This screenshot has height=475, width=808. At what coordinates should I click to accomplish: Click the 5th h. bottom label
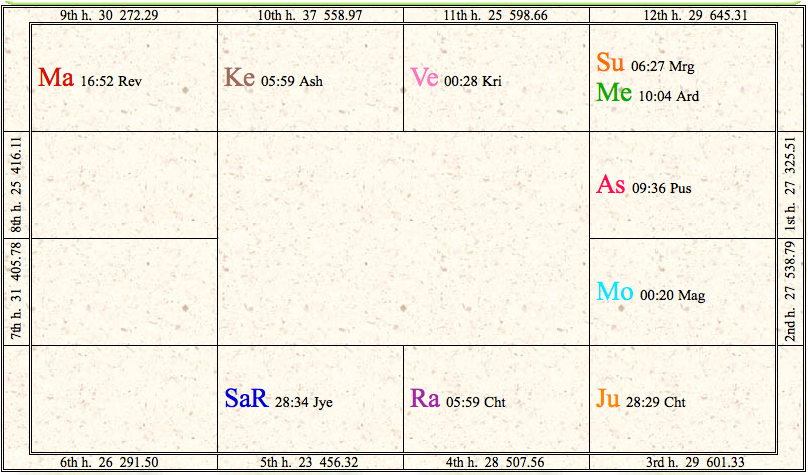[x=309, y=462]
